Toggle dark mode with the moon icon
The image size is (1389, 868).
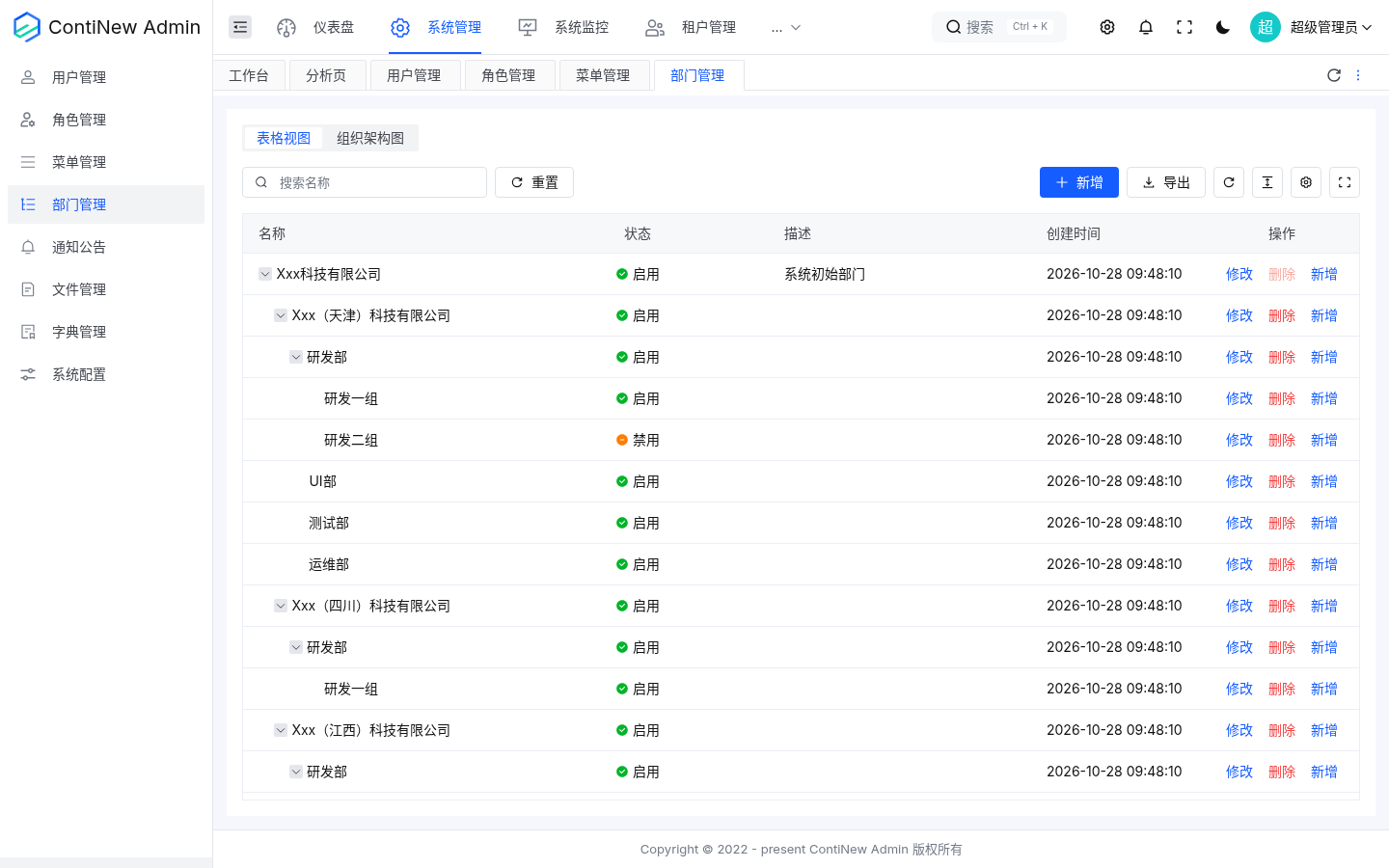(x=1223, y=27)
